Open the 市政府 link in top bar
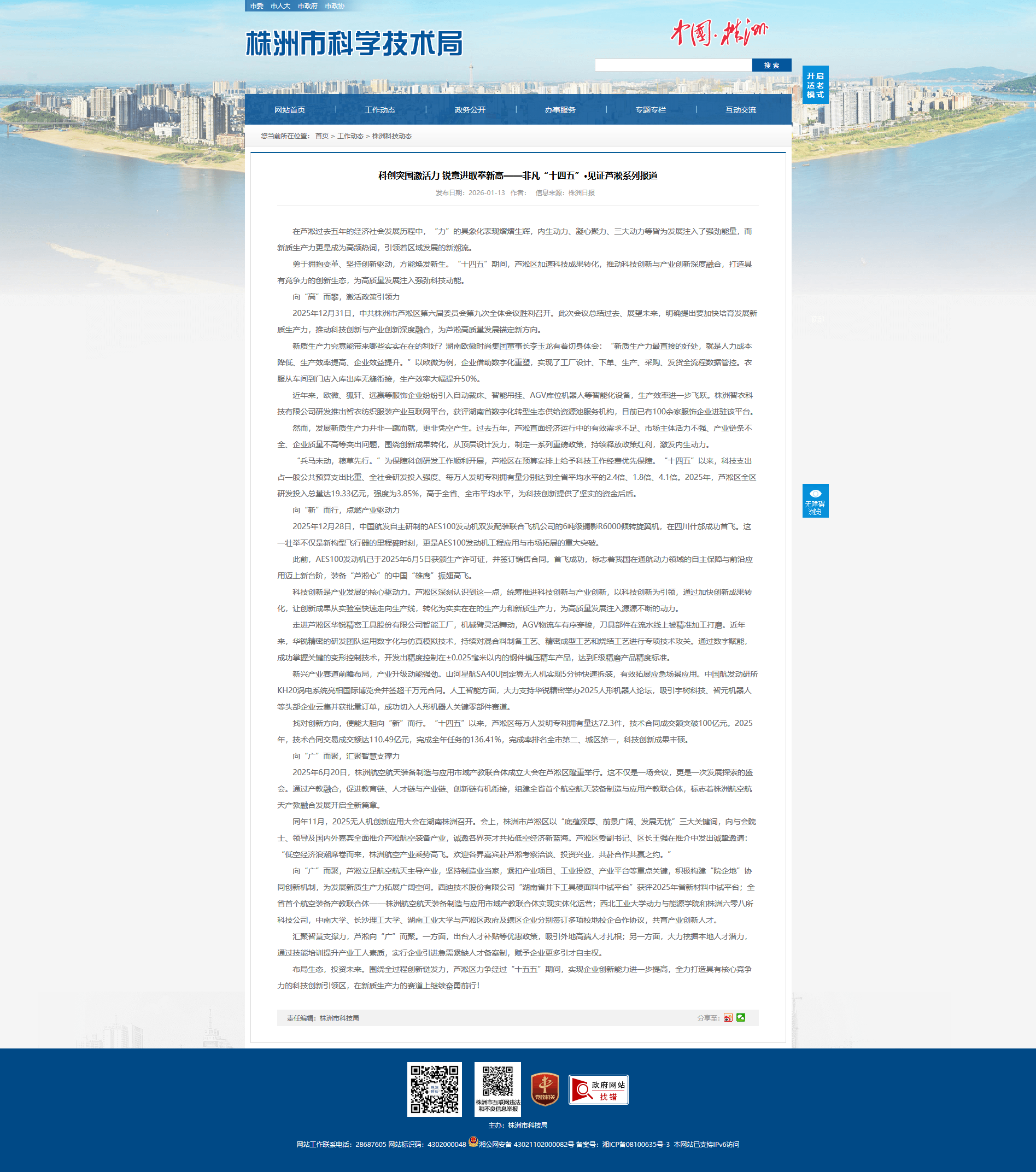The height and width of the screenshot is (1172, 1036). point(307,5)
